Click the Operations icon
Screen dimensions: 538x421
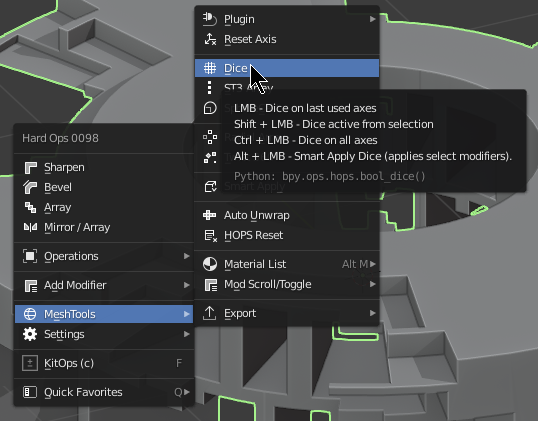[30, 256]
